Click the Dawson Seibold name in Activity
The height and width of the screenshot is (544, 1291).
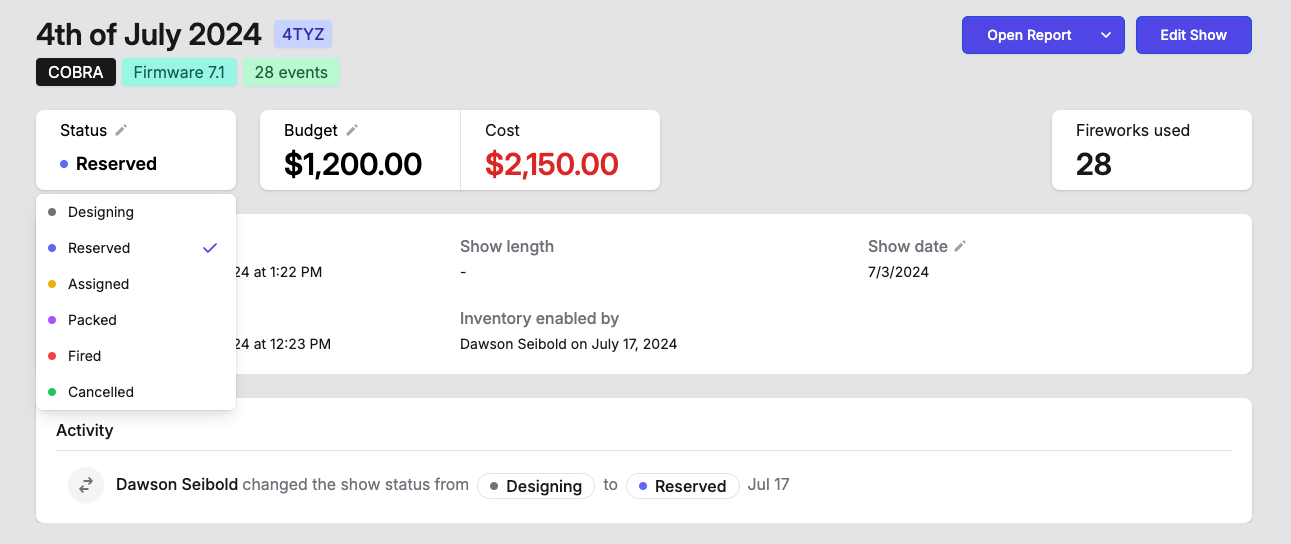tap(177, 485)
